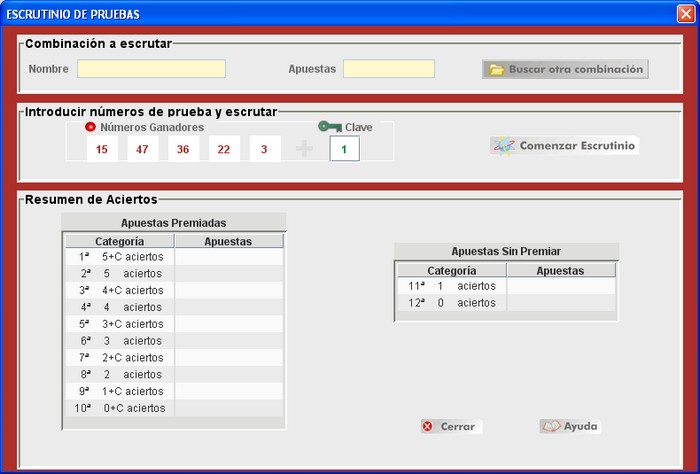Click the Comenzar Escrutinio pencil icon
Viewport: 700px width, 474px height.
[504, 146]
